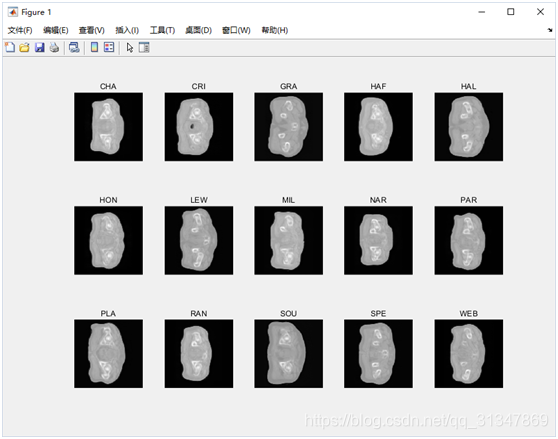Viewport: 558px width, 439px height.
Task: Open a file with the folder icon
Action: (25, 47)
